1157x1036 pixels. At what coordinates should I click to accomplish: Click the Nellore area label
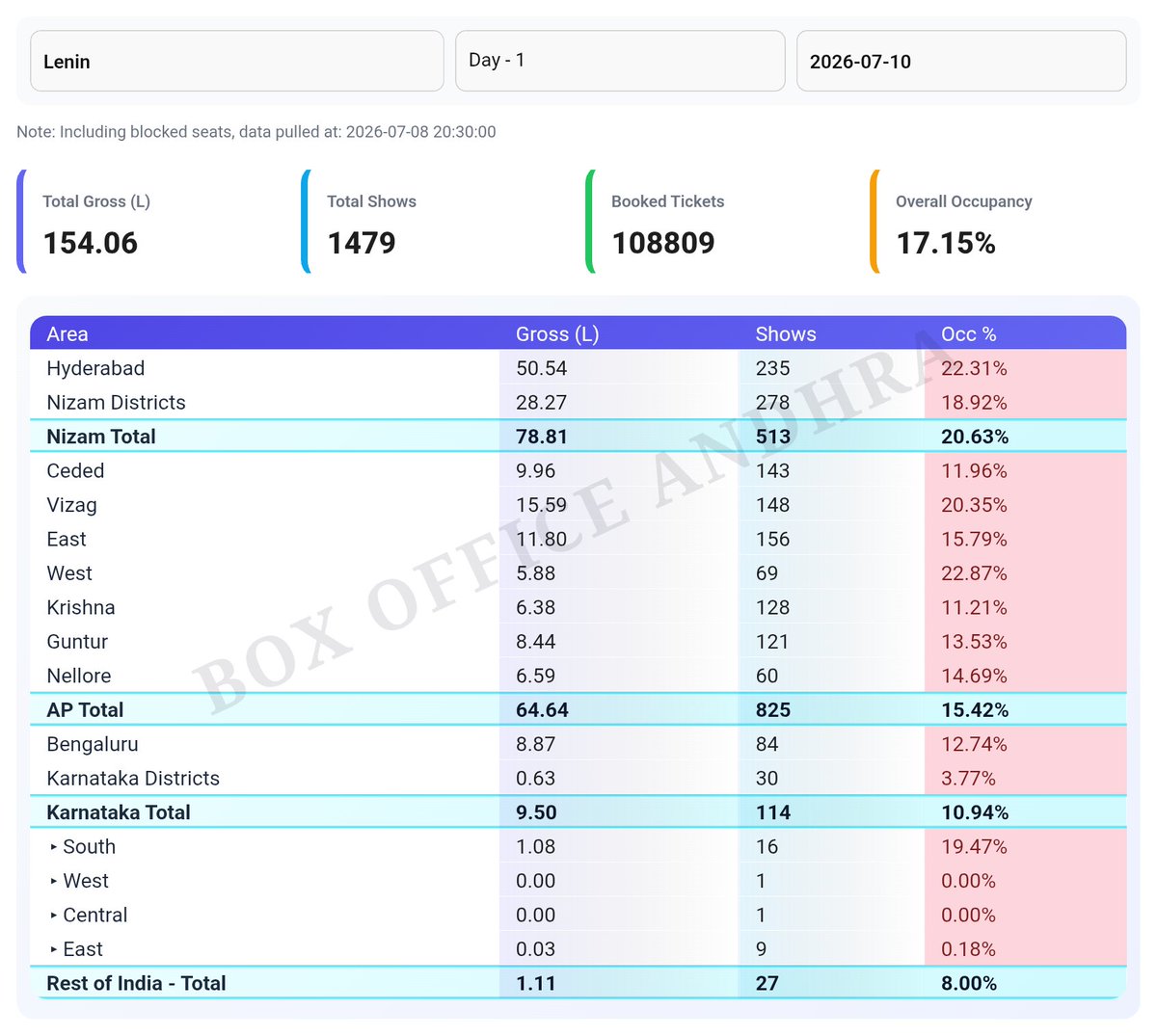coord(79,677)
